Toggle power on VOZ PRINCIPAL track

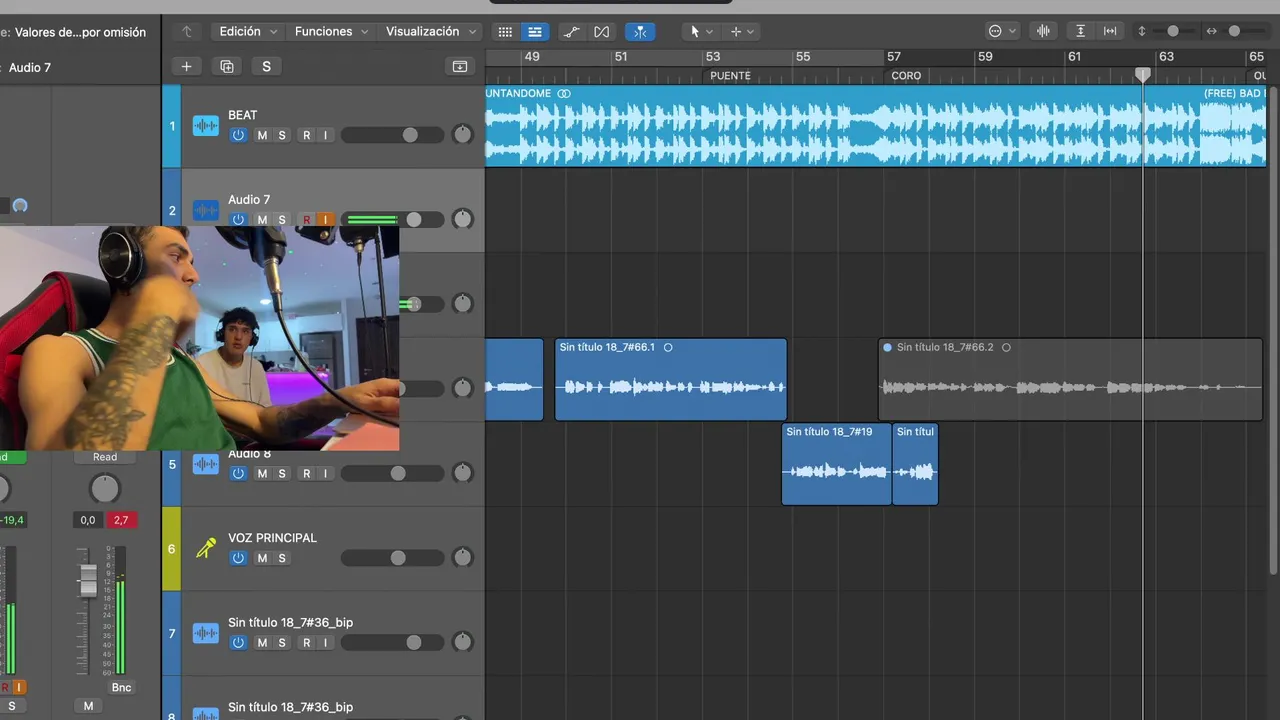(238, 558)
